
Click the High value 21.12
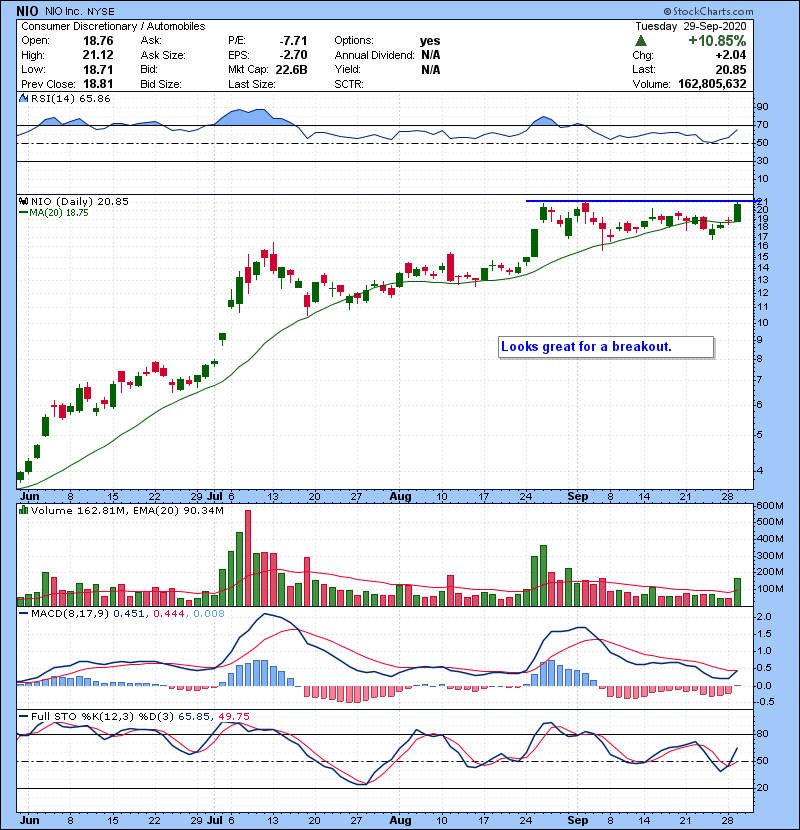[x=98, y=55]
